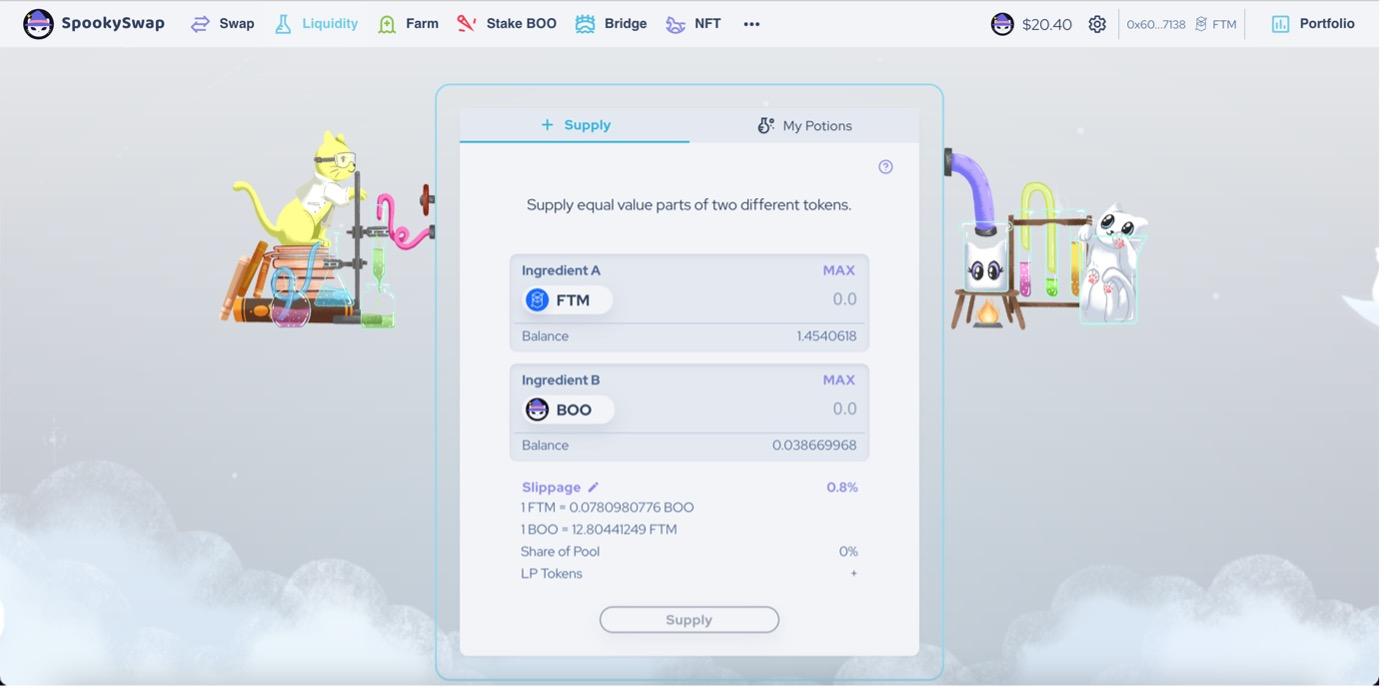Select the FTM token dropdown
The width and height of the screenshot is (1384, 690).
567,300
